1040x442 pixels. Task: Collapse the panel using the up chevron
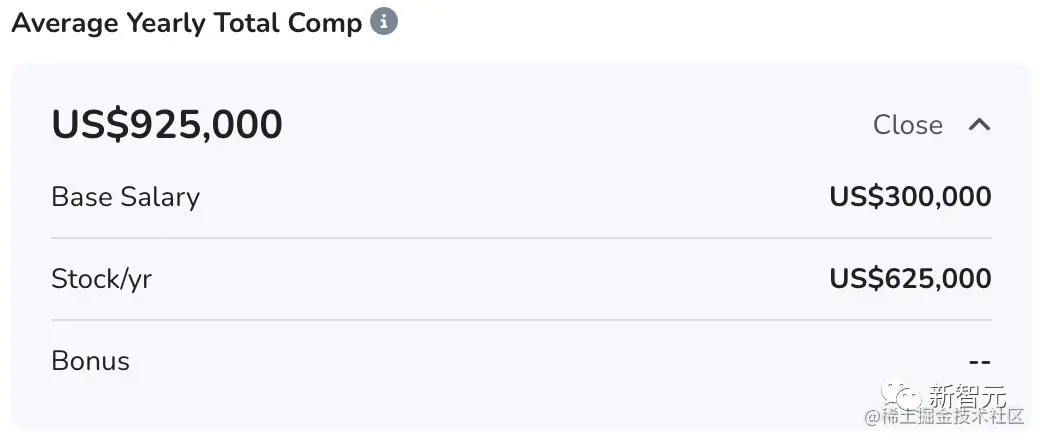[980, 125]
